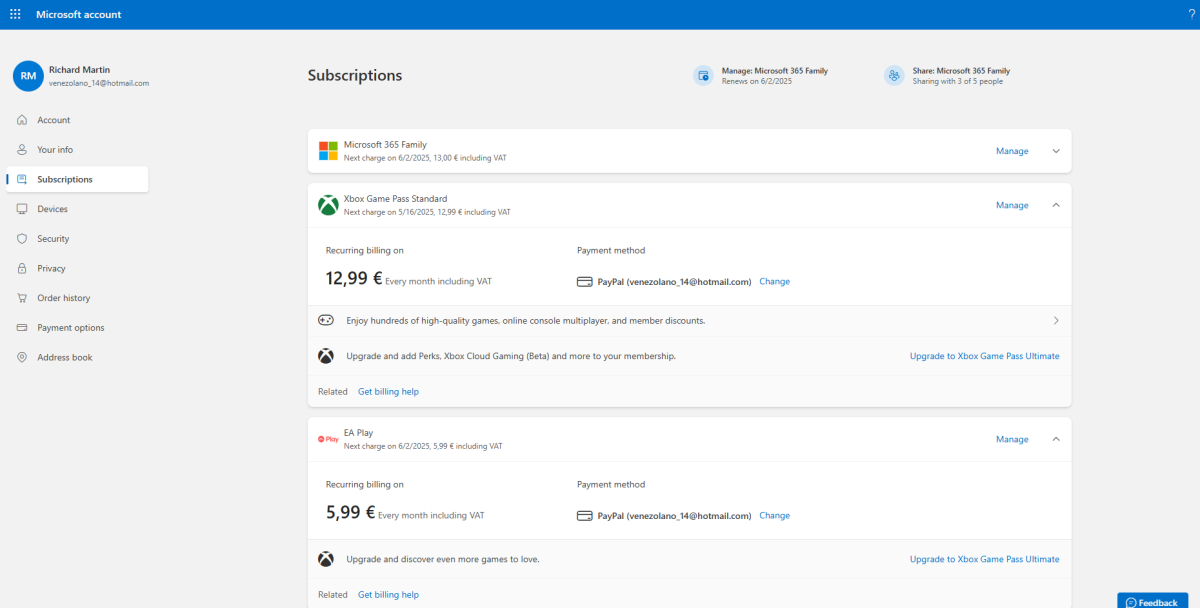Click the Account home icon
This screenshot has height=608, width=1200.
coord(22,120)
